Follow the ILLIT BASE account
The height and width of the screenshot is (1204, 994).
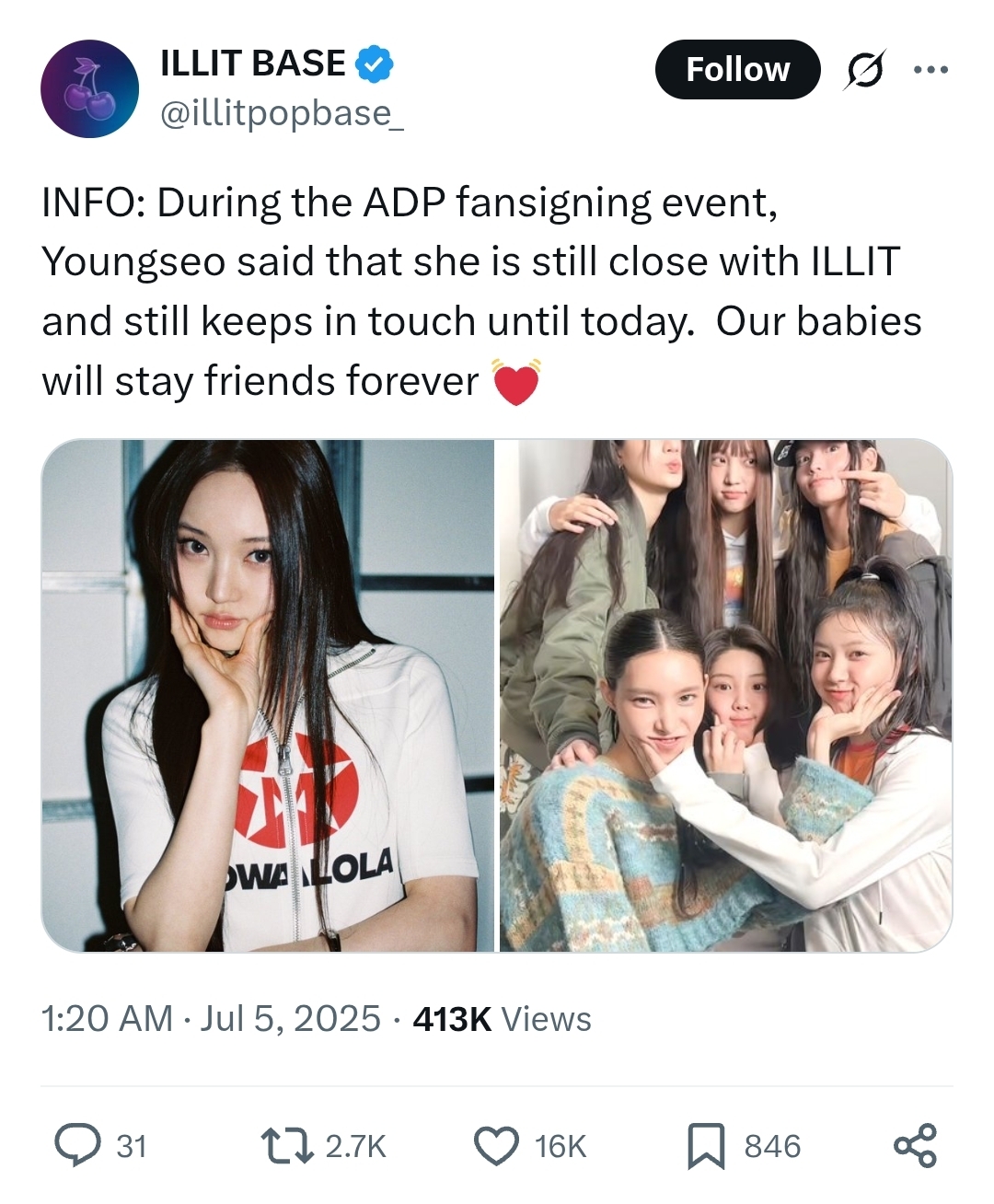tap(737, 69)
